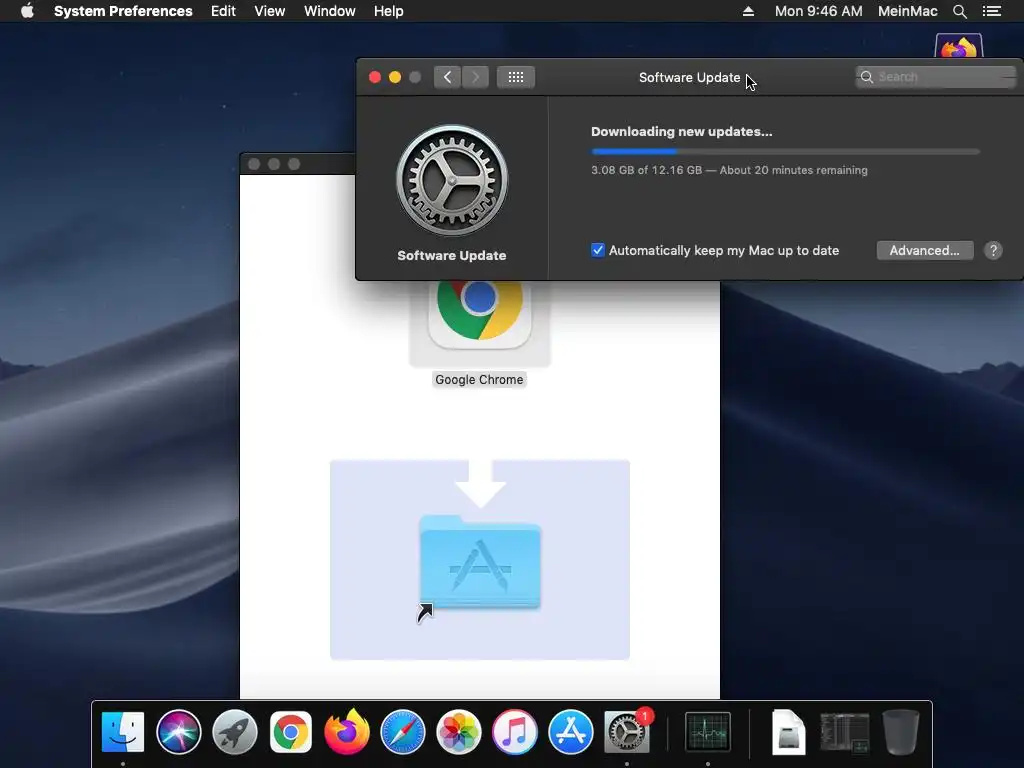Launch iTunes from the Dock
This screenshot has width=1024, height=768.
[x=515, y=731]
